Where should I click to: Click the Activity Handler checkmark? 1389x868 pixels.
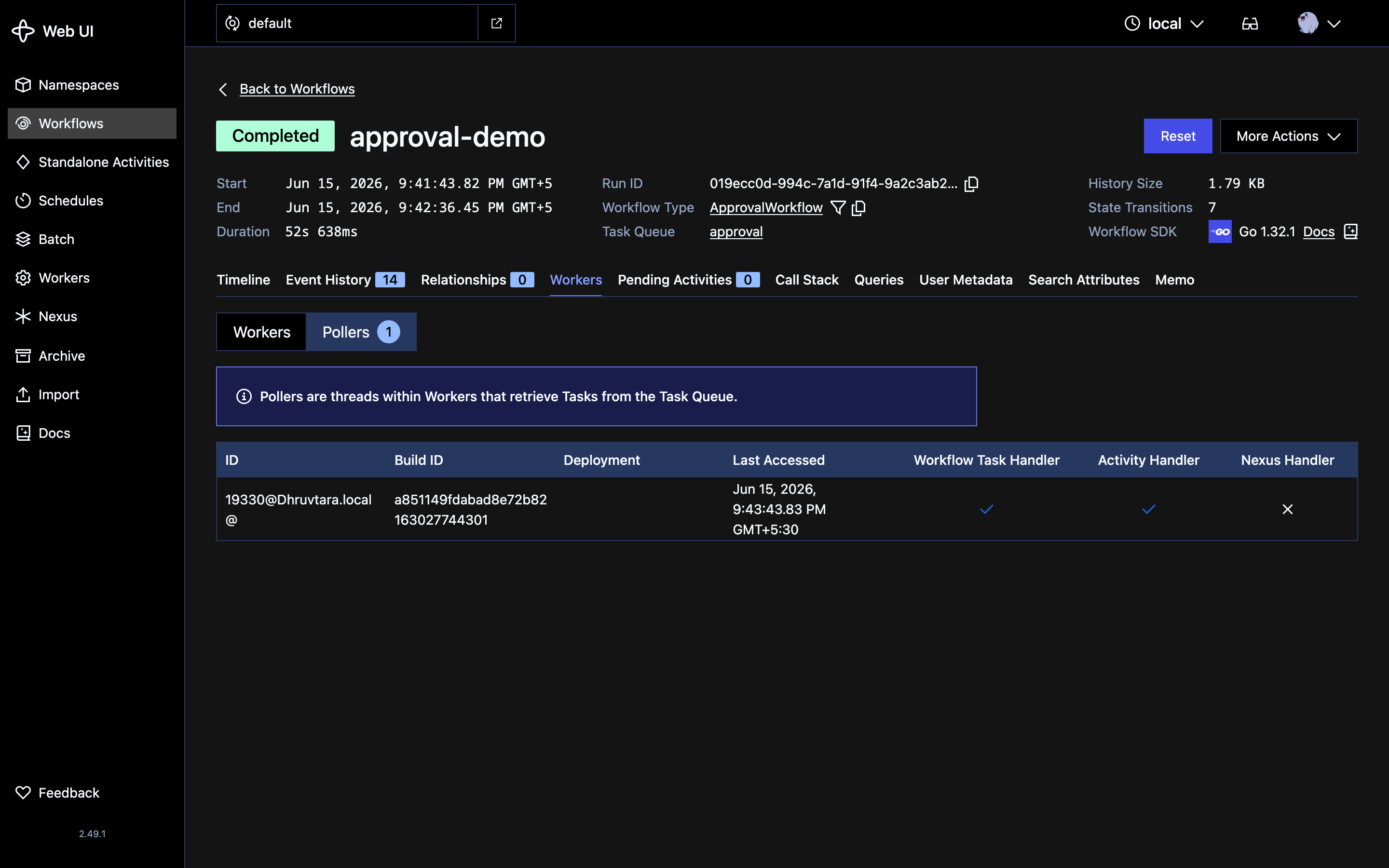click(1148, 509)
